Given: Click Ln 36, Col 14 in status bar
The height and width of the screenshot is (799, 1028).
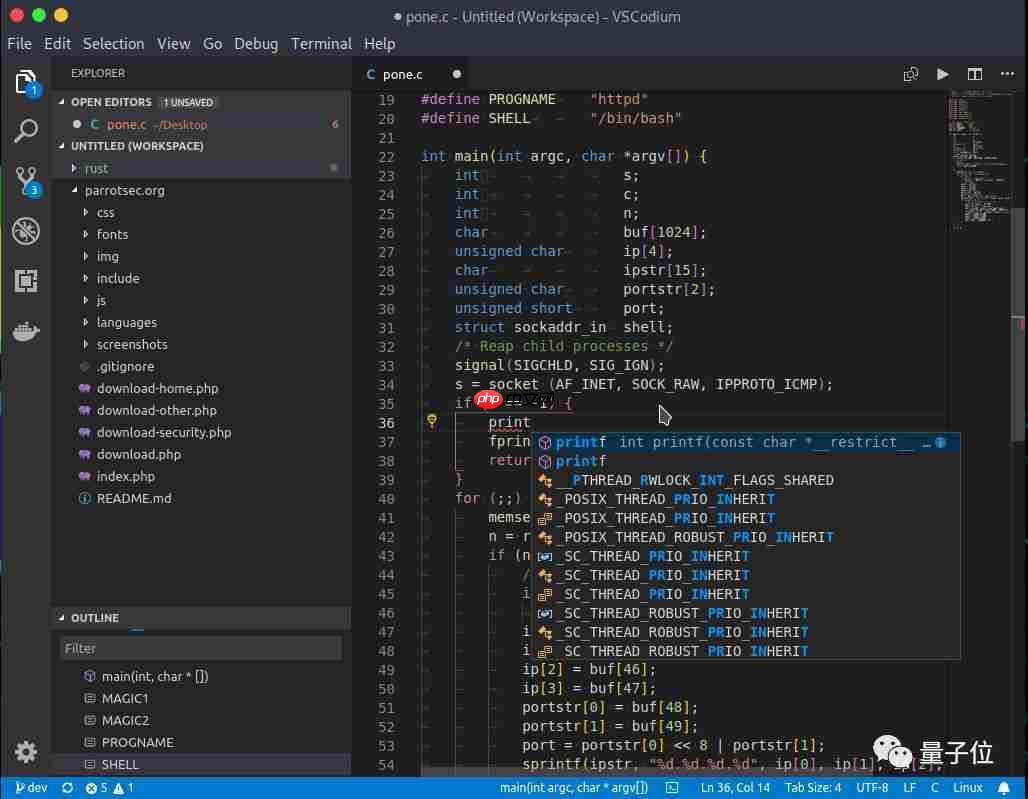Looking at the screenshot, I should pyautogui.click(x=735, y=788).
